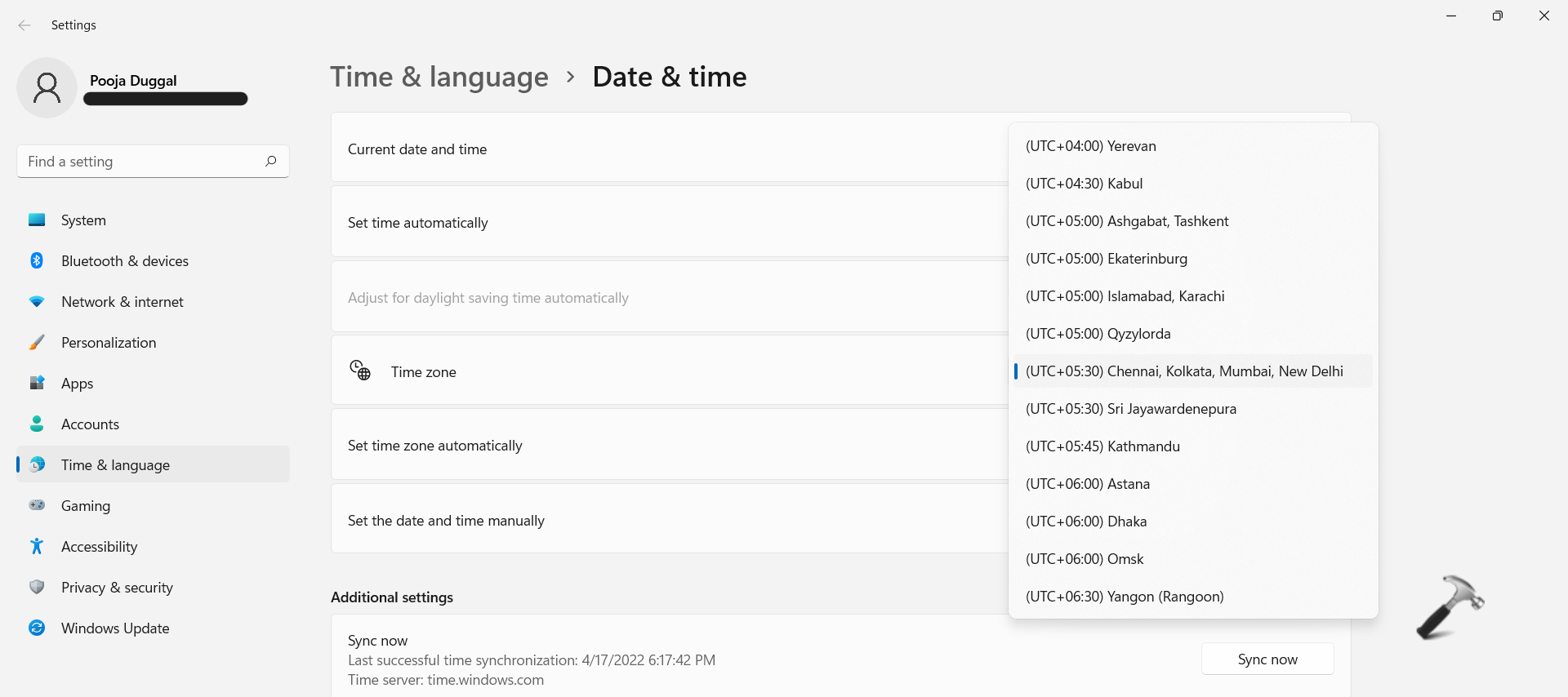Select (UTC+04:30) Kabul time zone
Image resolution: width=1568 pixels, height=697 pixels.
tap(1084, 184)
